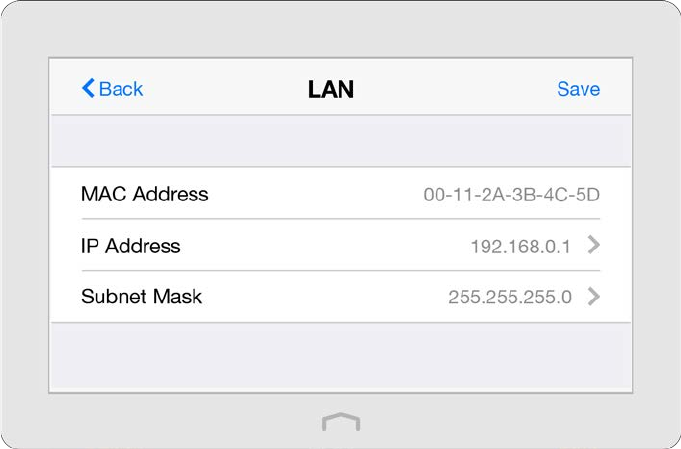The height and width of the screenshot is (449, 681).
Task: Select the Subnet Mask label
Action: point(141,296)
